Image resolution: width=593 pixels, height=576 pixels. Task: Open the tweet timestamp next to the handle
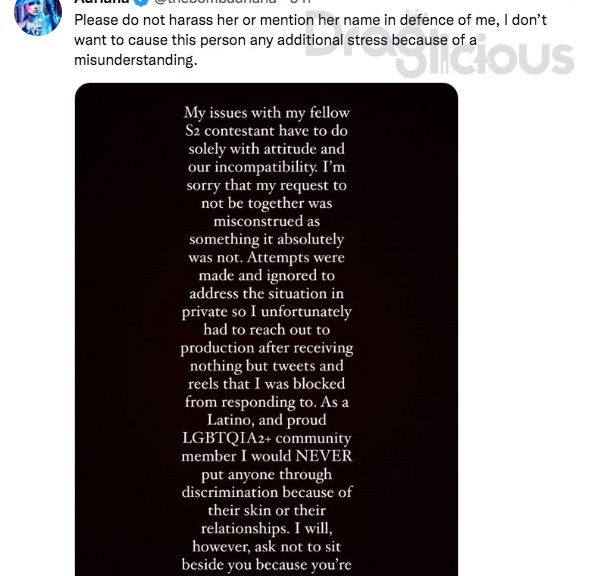pos(300,2)
